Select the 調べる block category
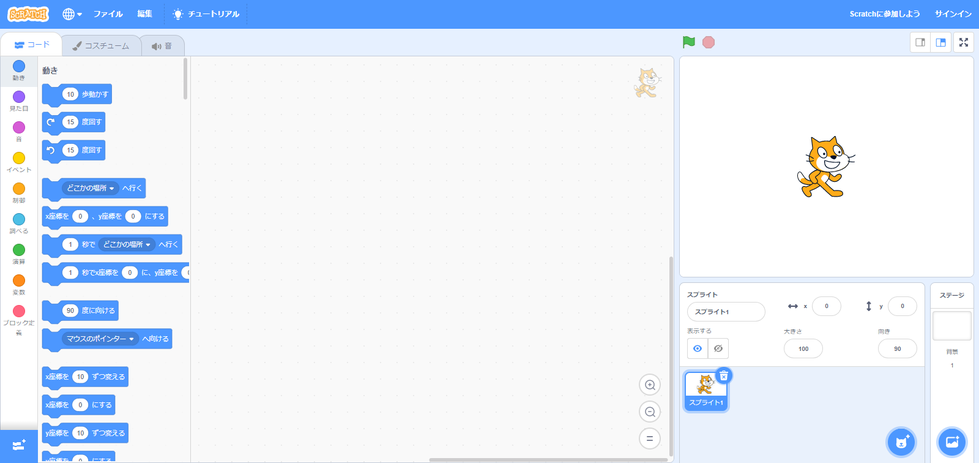This screenshot has width=979, height=463. point(19,223)
